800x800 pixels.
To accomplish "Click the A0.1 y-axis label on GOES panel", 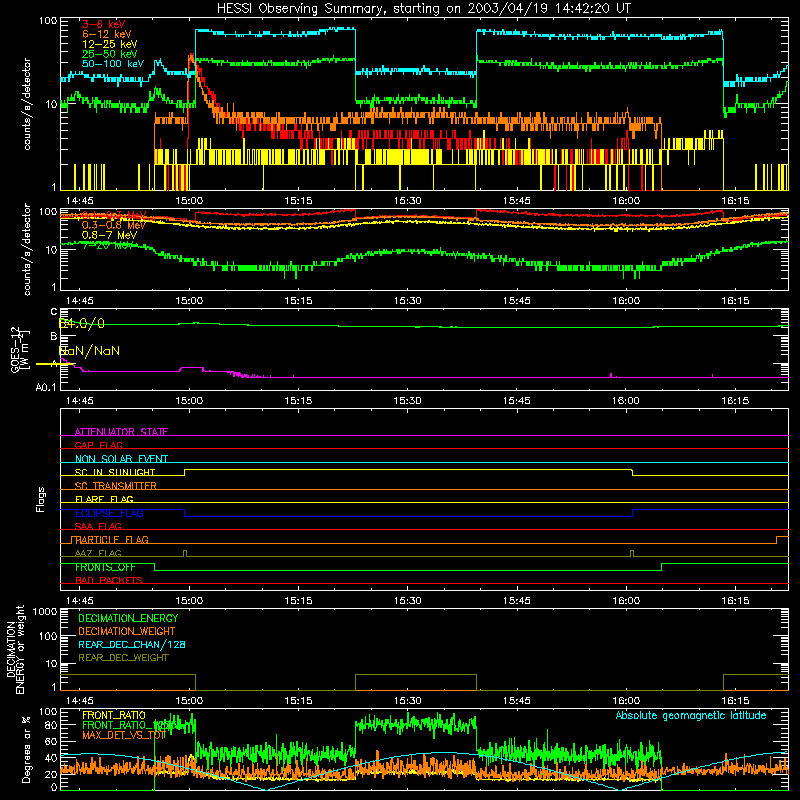I will [46, 388].
